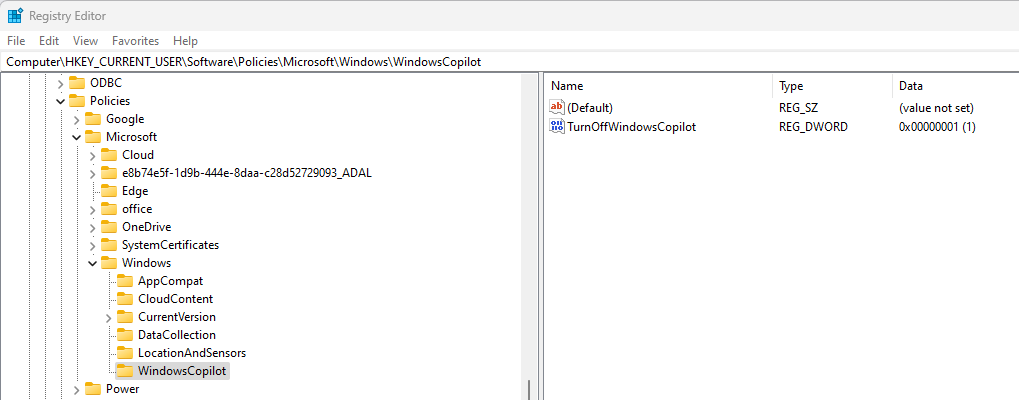Screen dimensions: 1019x400
Task: Select the LocationAndSensors key label
Action: [192, 353]
